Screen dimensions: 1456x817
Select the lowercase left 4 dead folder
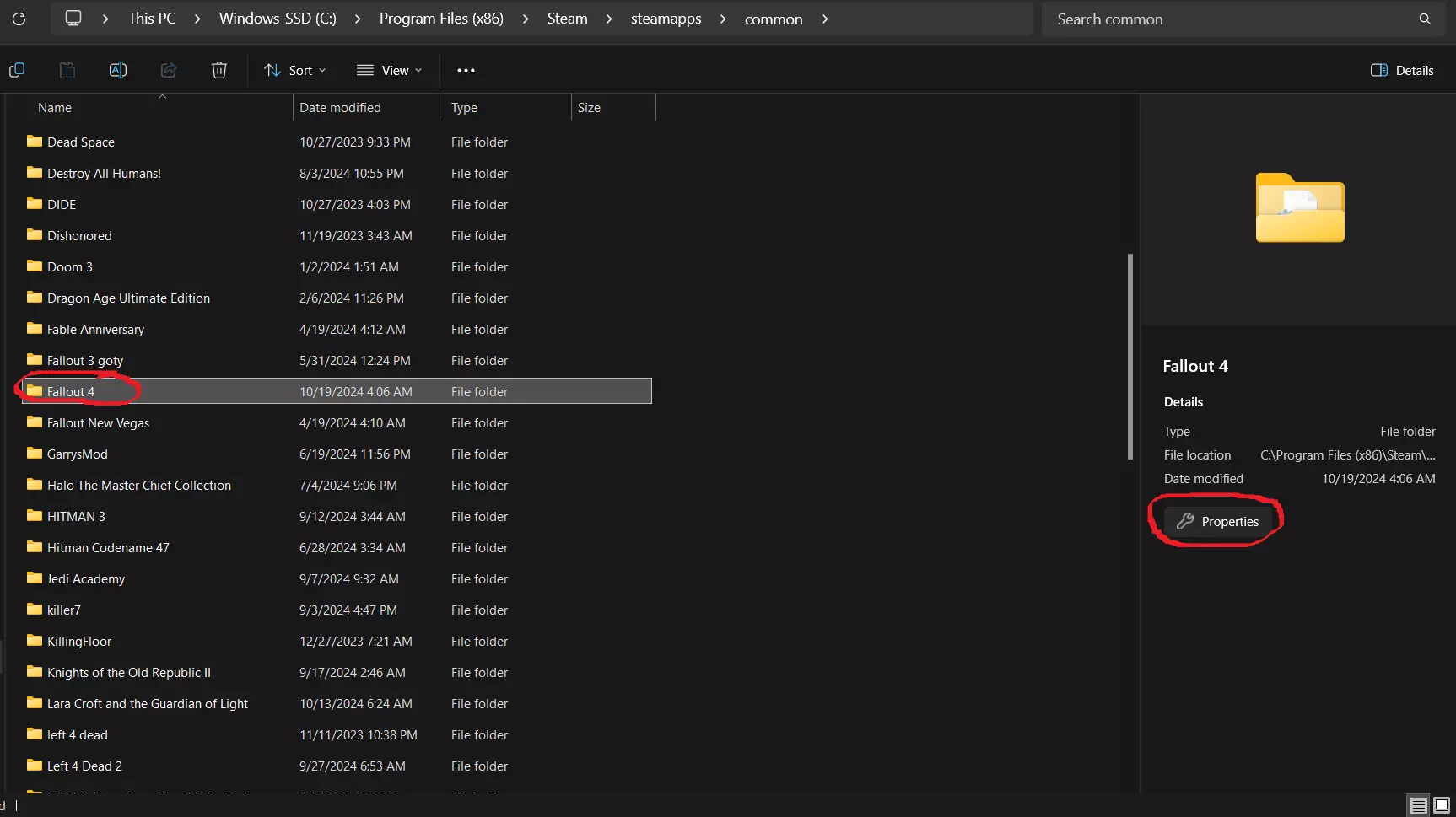[78, 734]
